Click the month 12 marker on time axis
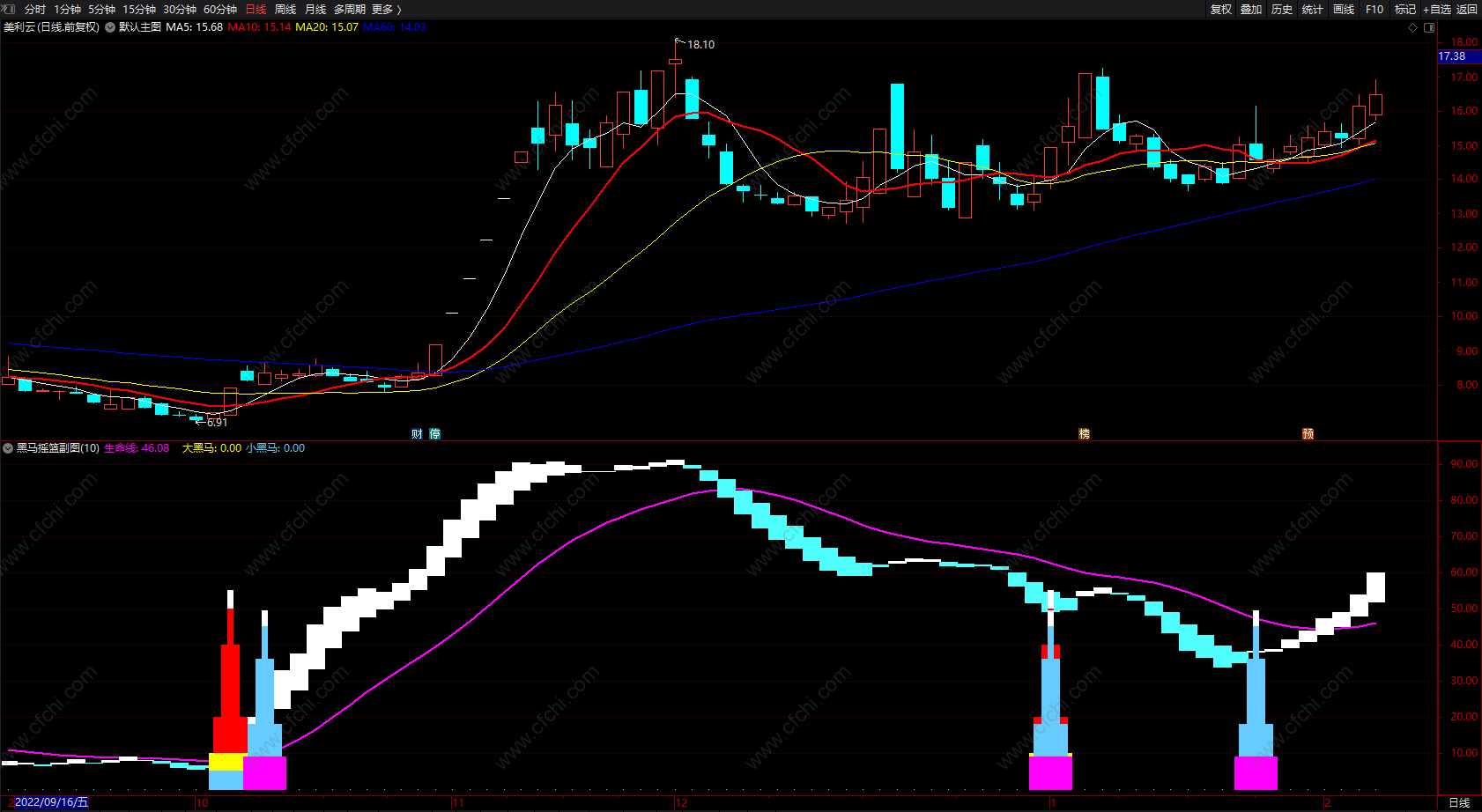The image size is (1482, 812). [681, 802]
